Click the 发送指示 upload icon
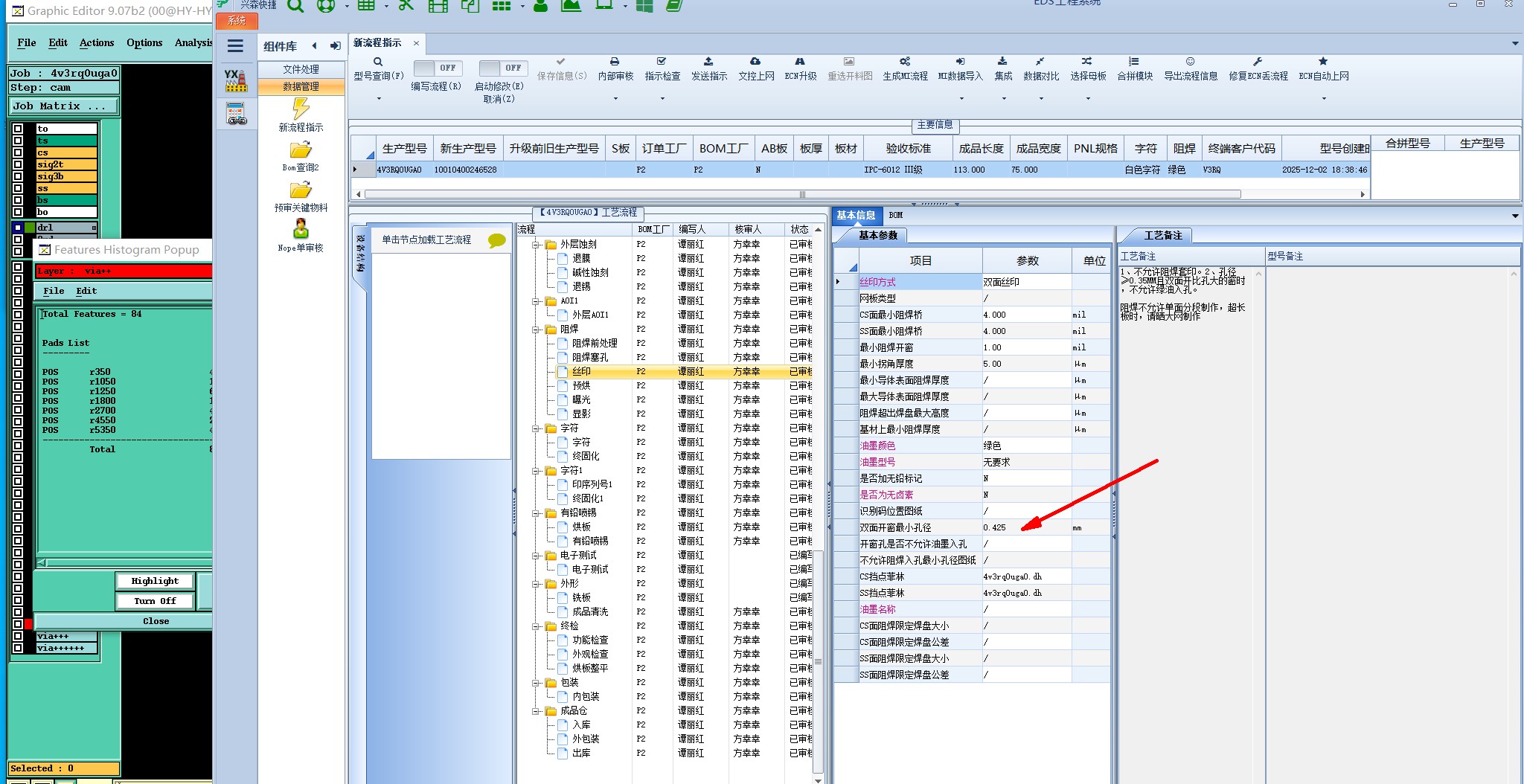Screen dimensions: 1524x784 (x=708, y=62)
